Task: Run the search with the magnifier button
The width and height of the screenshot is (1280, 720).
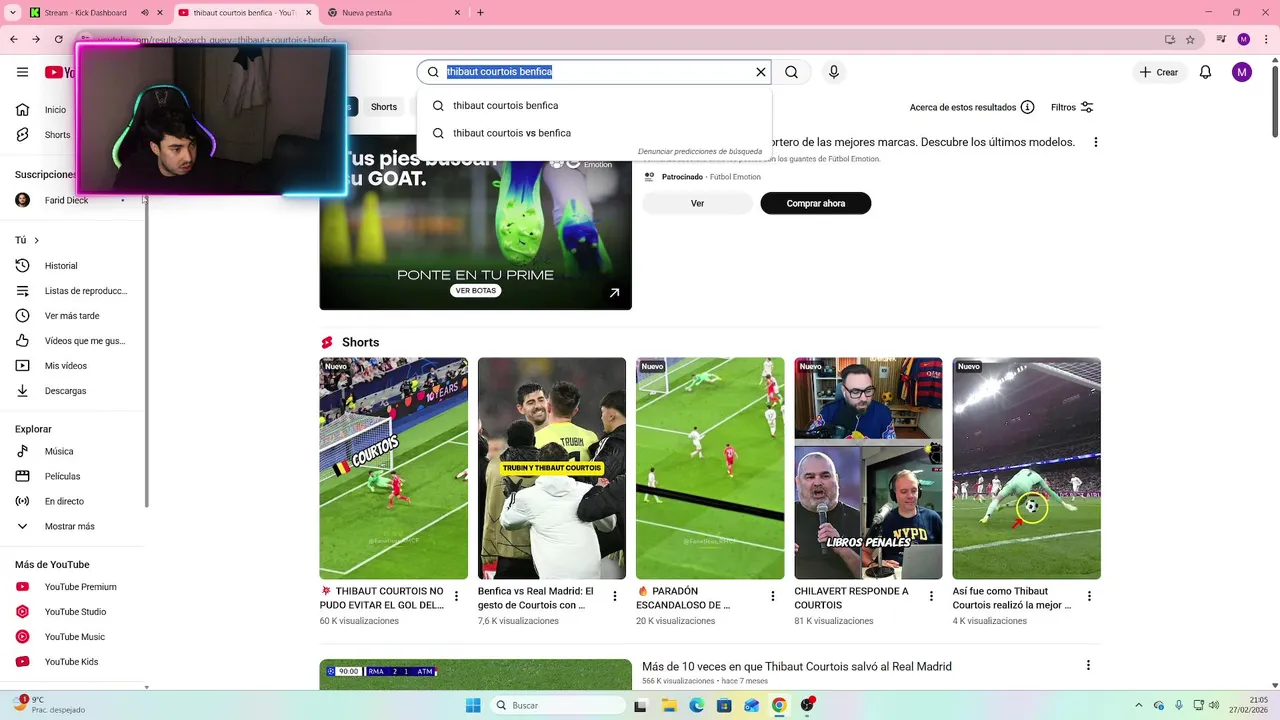Action: [791, 72]
